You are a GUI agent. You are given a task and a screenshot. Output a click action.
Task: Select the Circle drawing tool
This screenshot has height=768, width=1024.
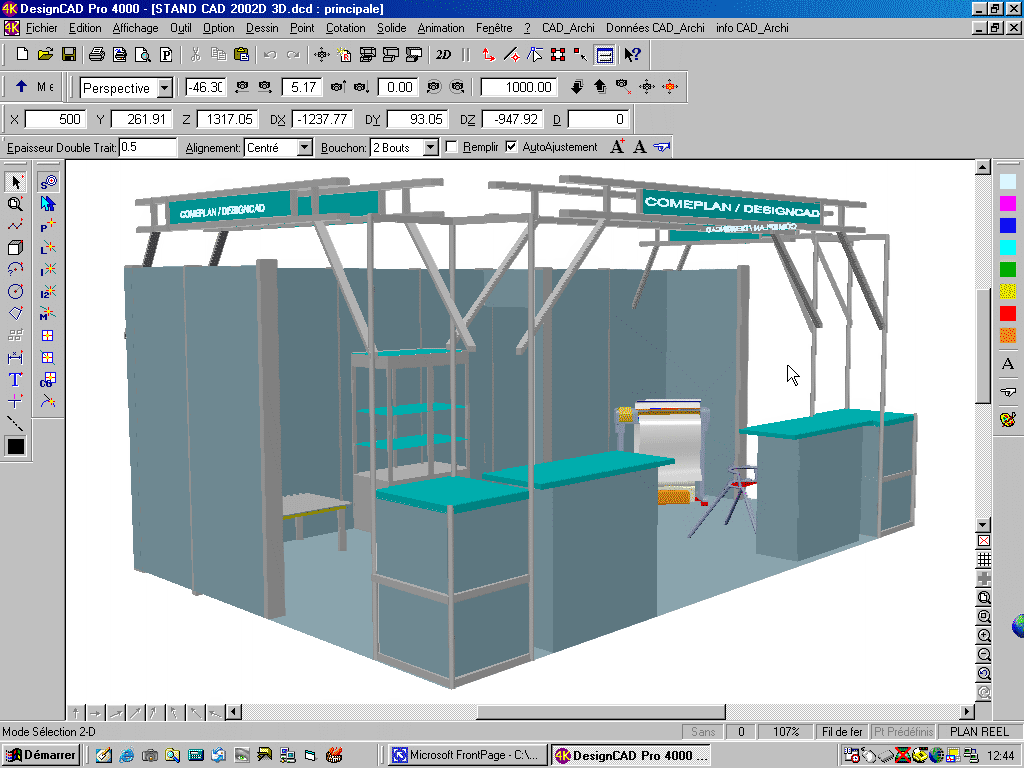(16, 291)
